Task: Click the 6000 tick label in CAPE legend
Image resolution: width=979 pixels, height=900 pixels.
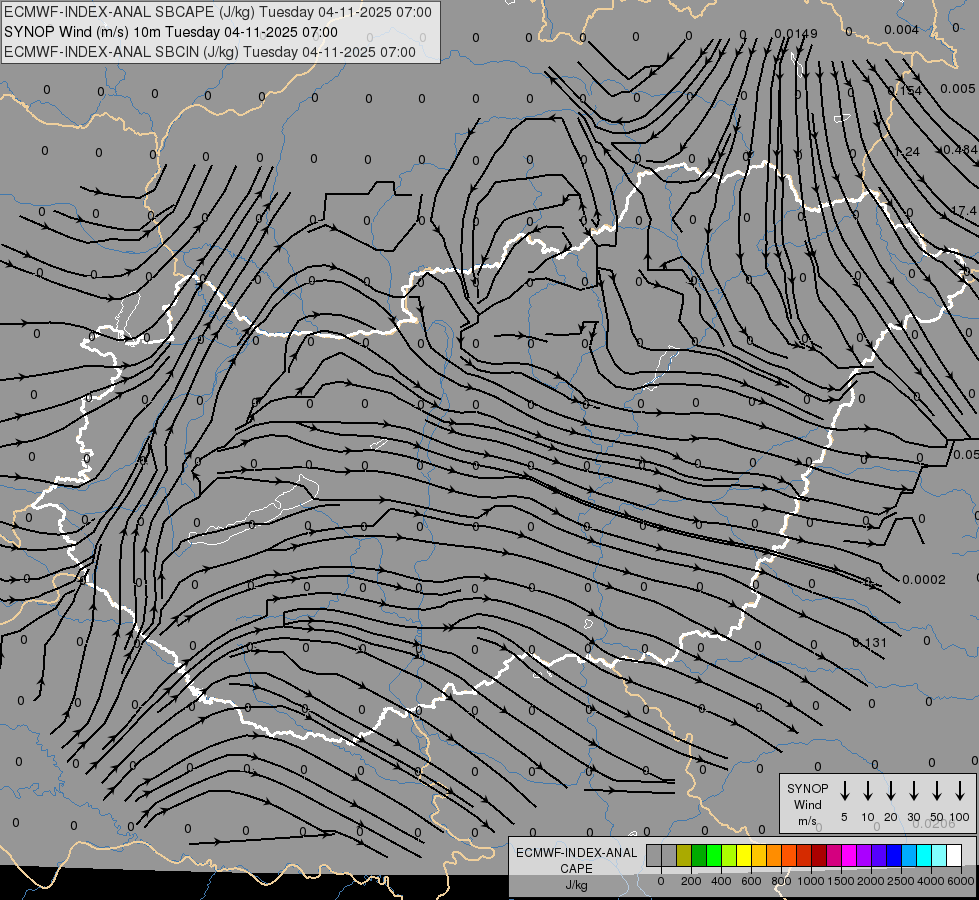Action: point(961,881)
